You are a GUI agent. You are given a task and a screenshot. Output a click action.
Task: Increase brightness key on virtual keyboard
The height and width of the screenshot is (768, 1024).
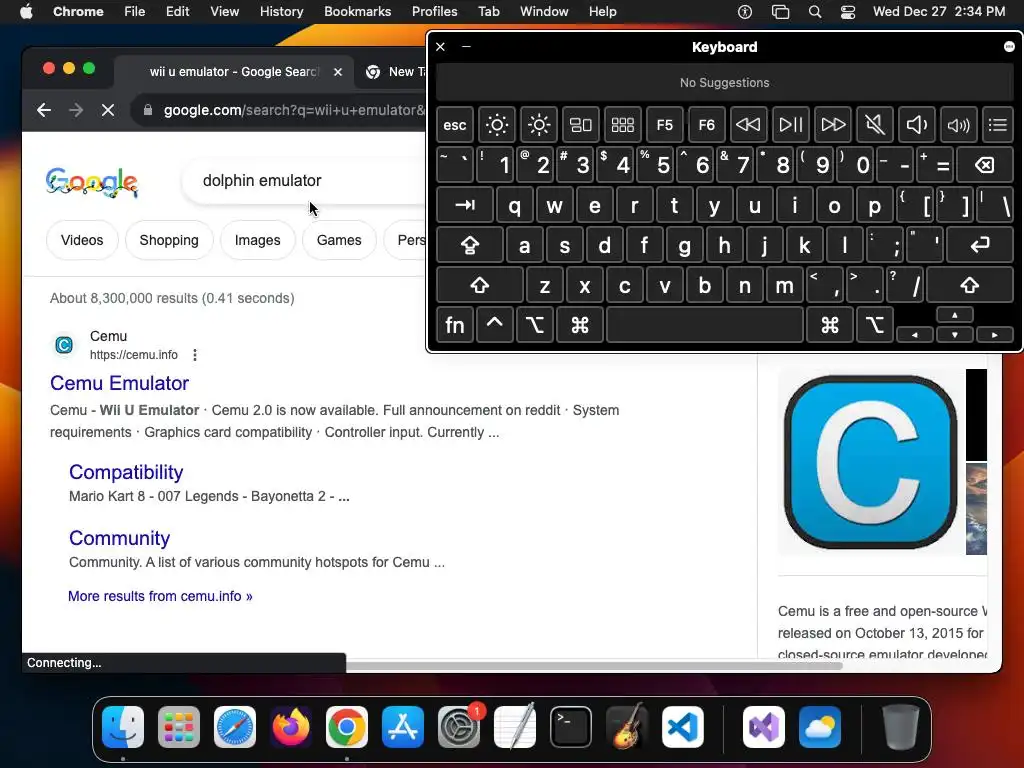point(539,125)
